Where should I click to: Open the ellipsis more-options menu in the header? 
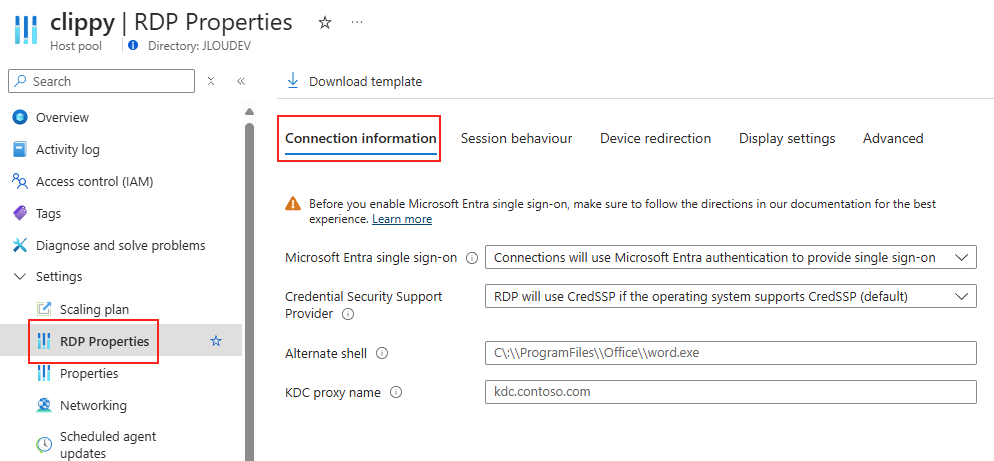(x=357, y=23)
